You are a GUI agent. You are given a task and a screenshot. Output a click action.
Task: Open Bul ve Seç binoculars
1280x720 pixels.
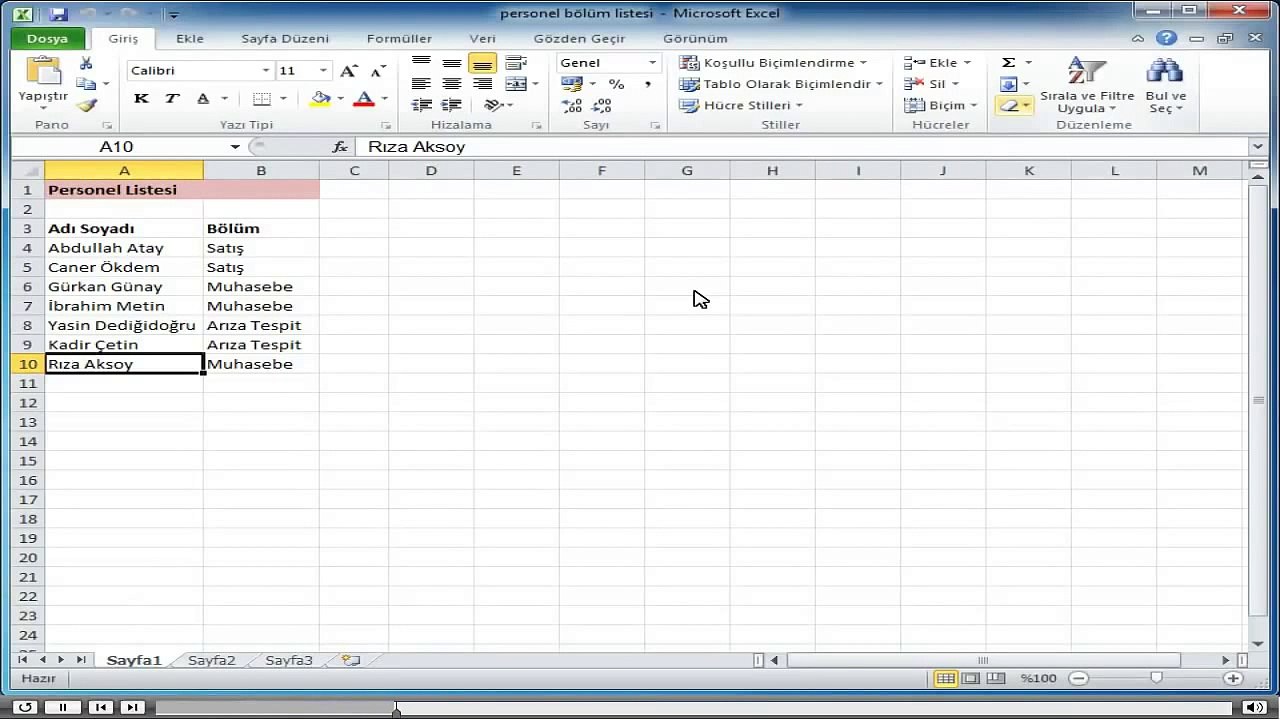(1165, 84)
